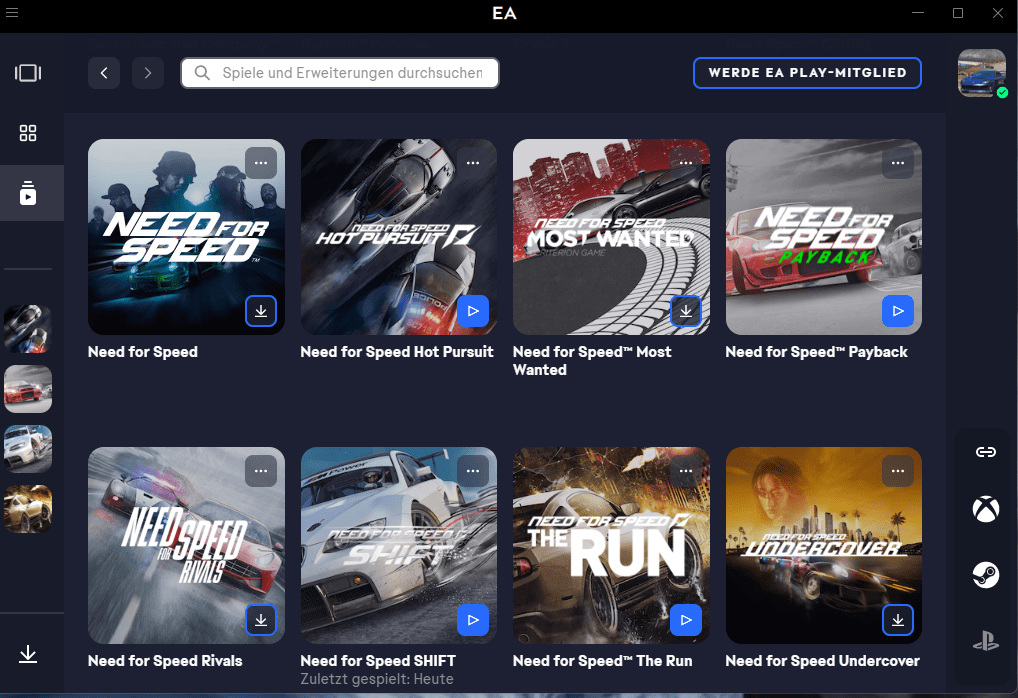The image size is (1018, 698).
Task: Maximize the EA app window
Action: click(958, 12)
